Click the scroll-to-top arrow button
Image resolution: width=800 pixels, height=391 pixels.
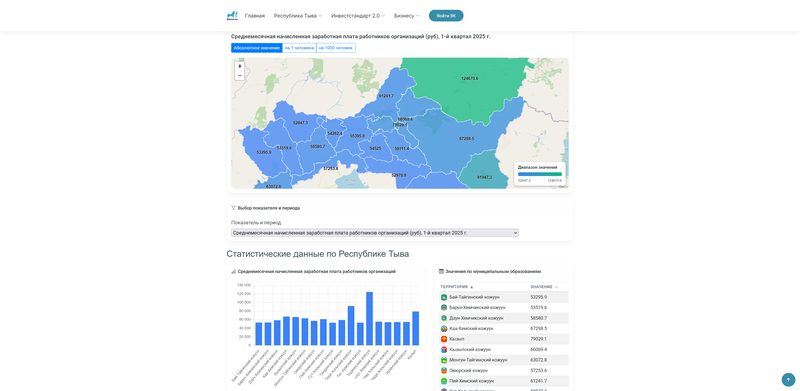tap(788, 380)
